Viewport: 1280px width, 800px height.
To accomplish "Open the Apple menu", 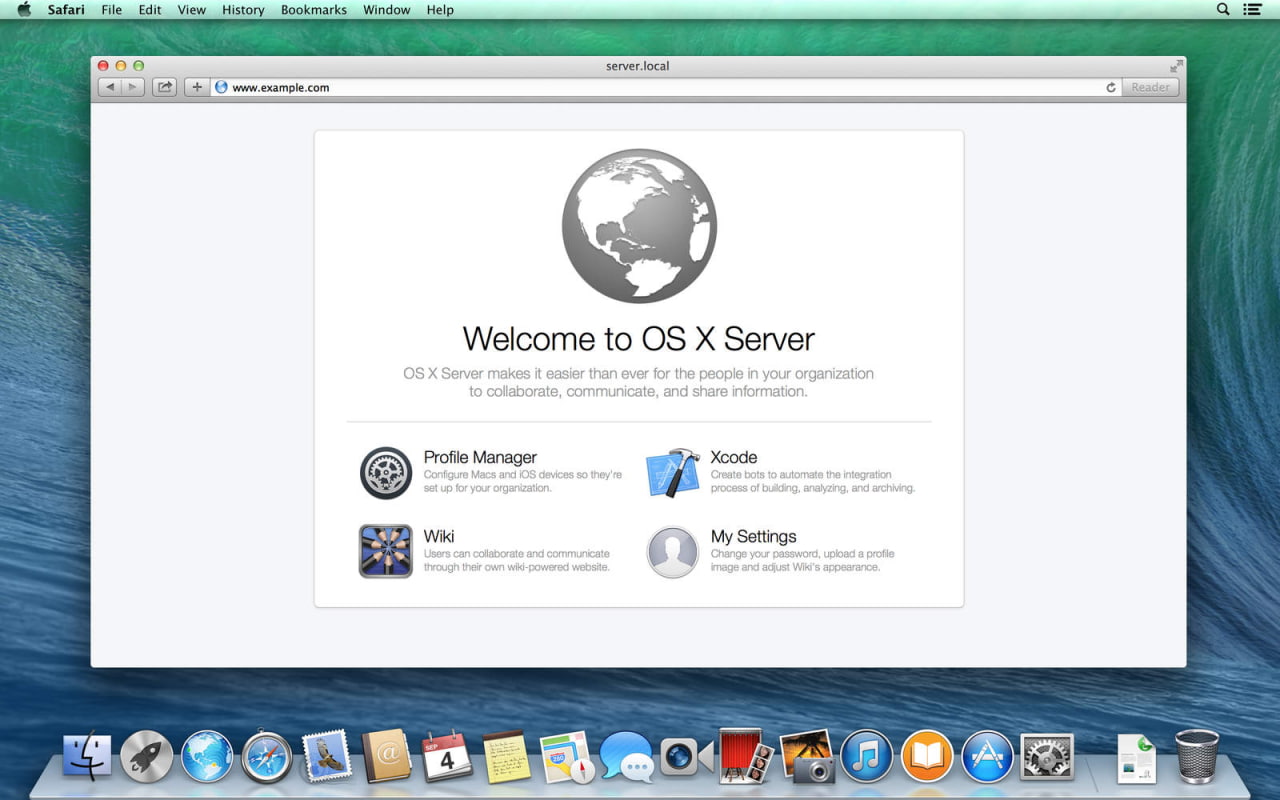I will point(24,10).
